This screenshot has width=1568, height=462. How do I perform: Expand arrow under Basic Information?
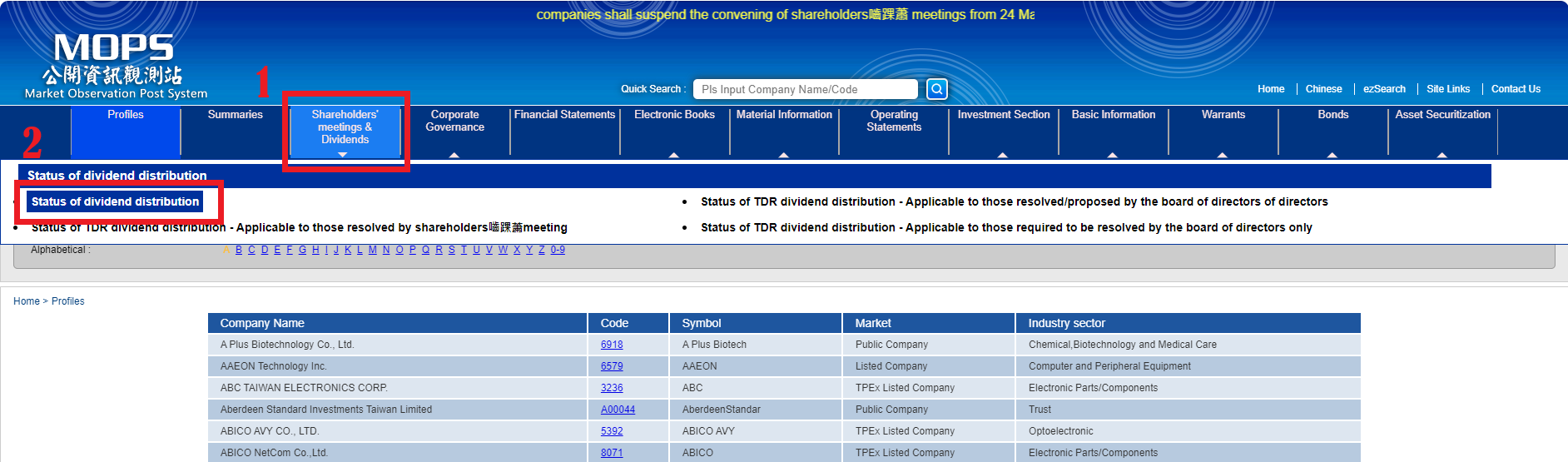[1113, 155]
